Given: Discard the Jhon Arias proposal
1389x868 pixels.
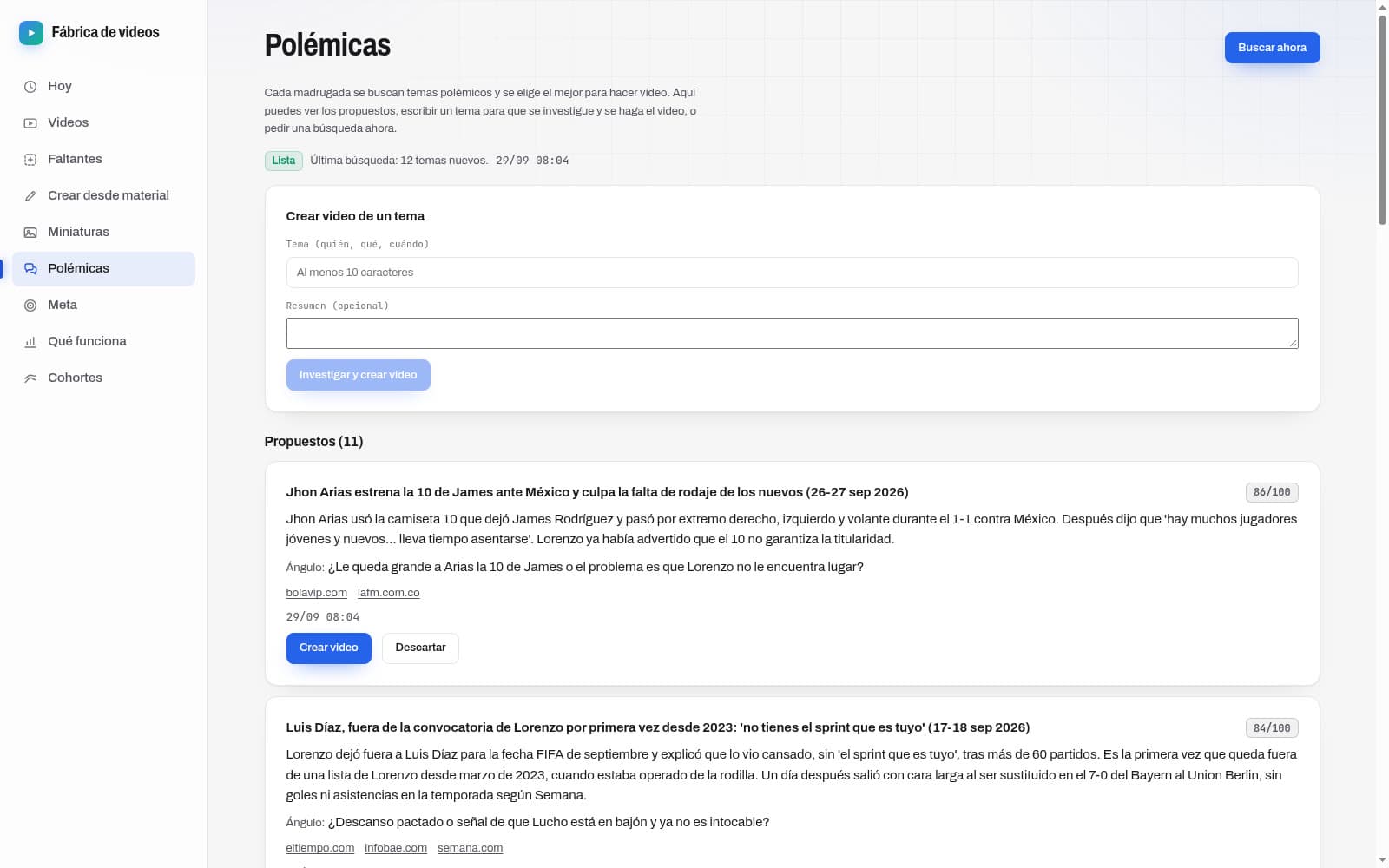Looking at the screenshot, I should coord(420,648).
